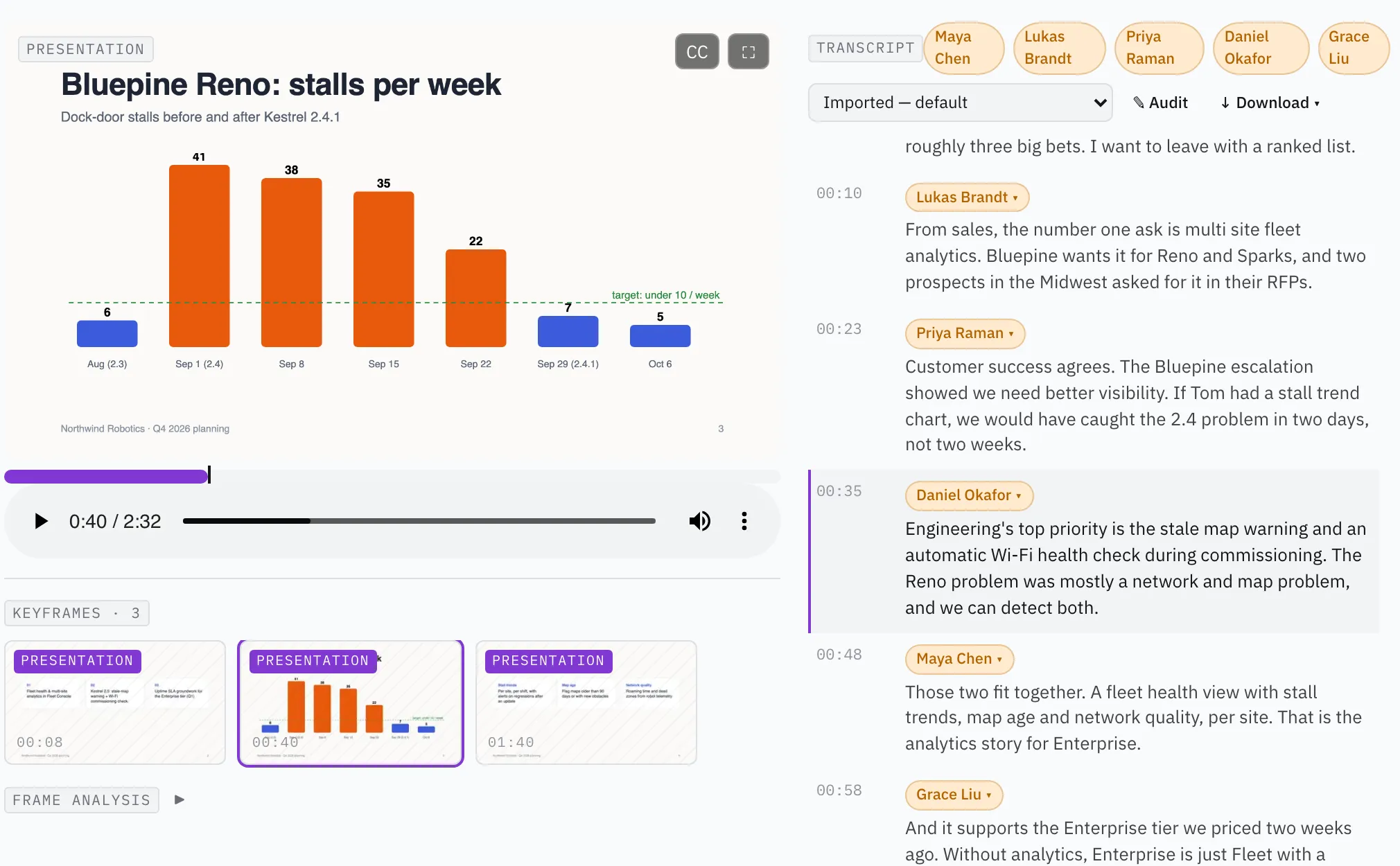Jump to the 00:35 transcript timestamp
Image resolution: width=1400 pixels, height=866 pixels.
[839, 491]
